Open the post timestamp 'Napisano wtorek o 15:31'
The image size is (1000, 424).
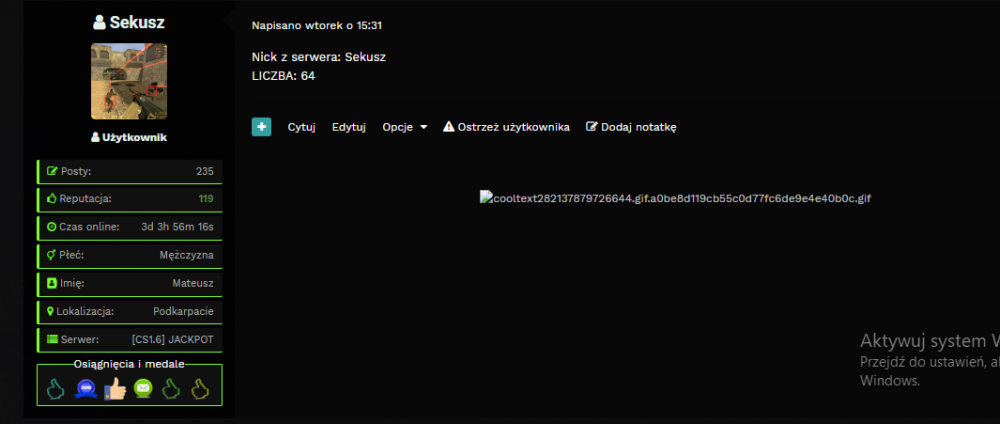317,26
